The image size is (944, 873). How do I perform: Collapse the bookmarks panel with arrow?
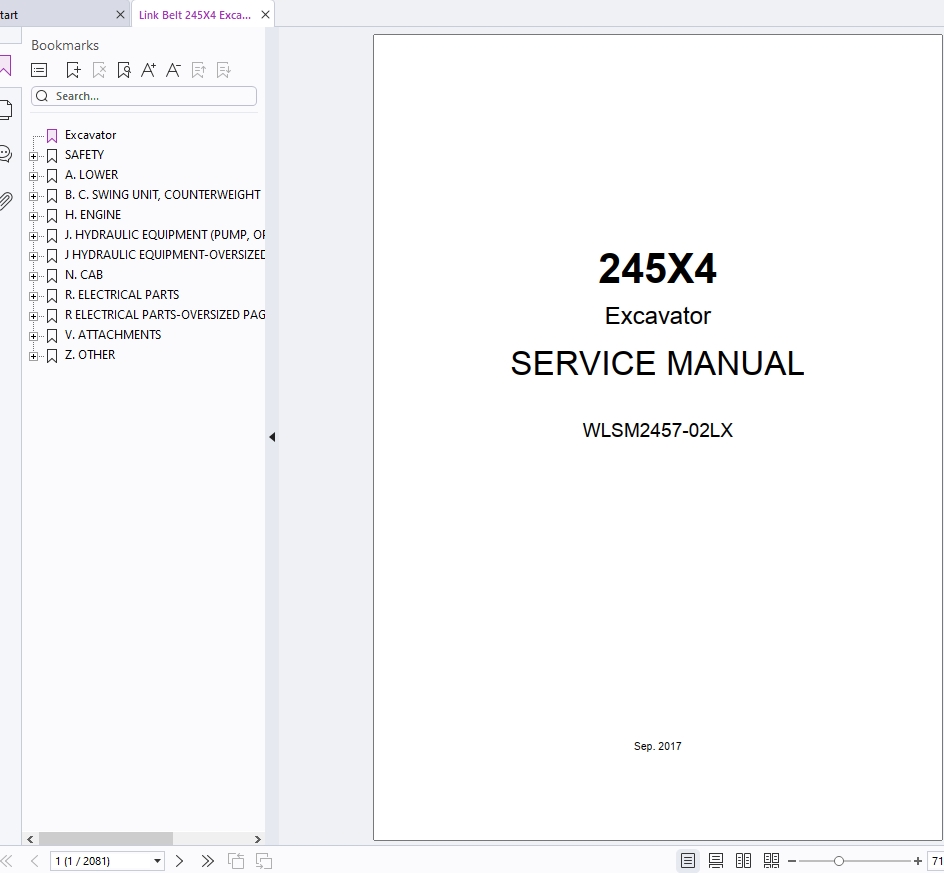(272, 437)
